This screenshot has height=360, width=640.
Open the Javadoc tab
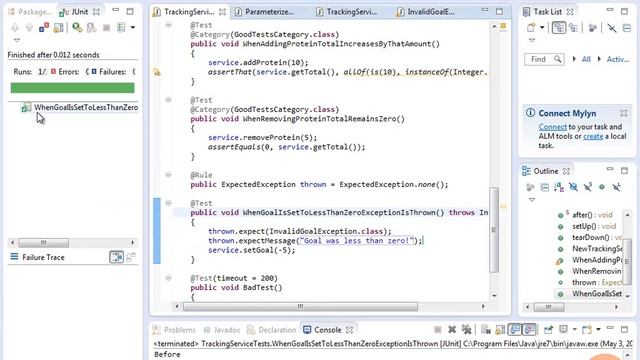222,330
